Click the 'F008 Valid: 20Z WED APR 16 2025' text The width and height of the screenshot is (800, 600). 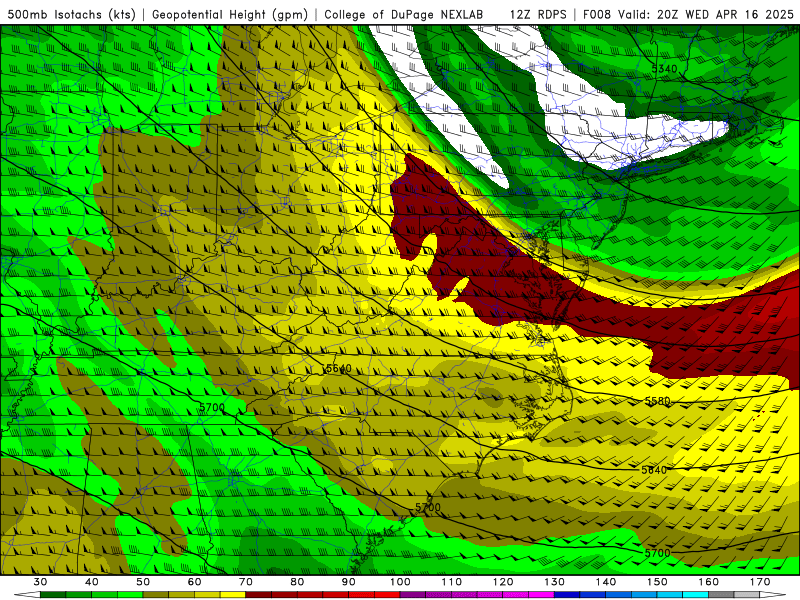[x=688, y=14]
